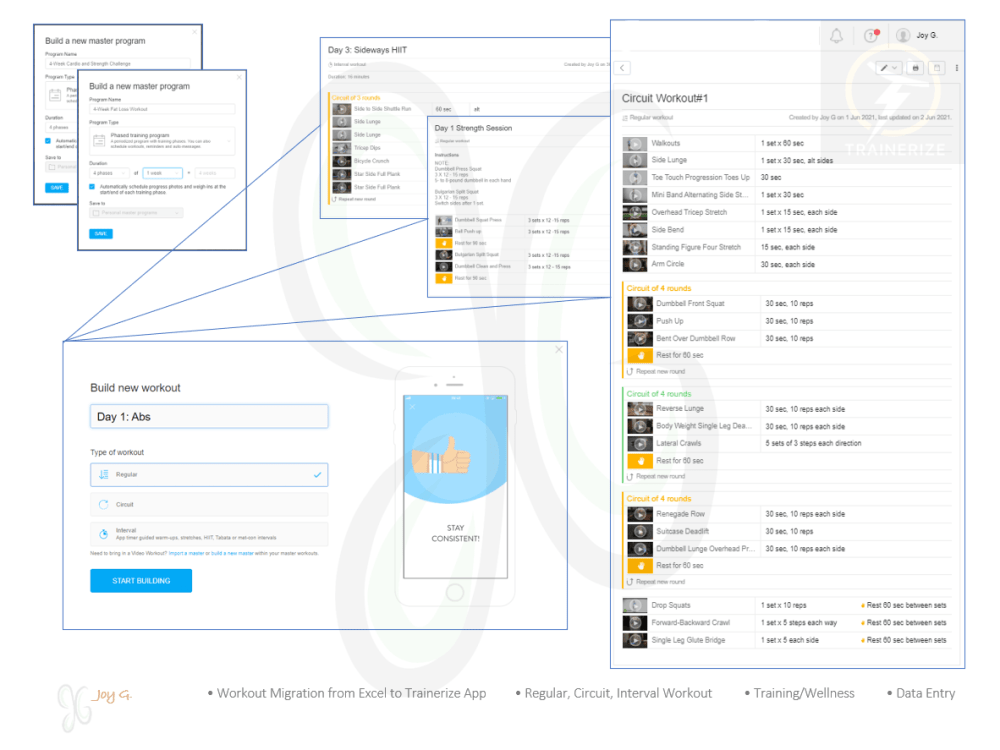This screenshot has width=1000, height=750.
Task: Go back using the left chevron button
Action: (622, 68)
